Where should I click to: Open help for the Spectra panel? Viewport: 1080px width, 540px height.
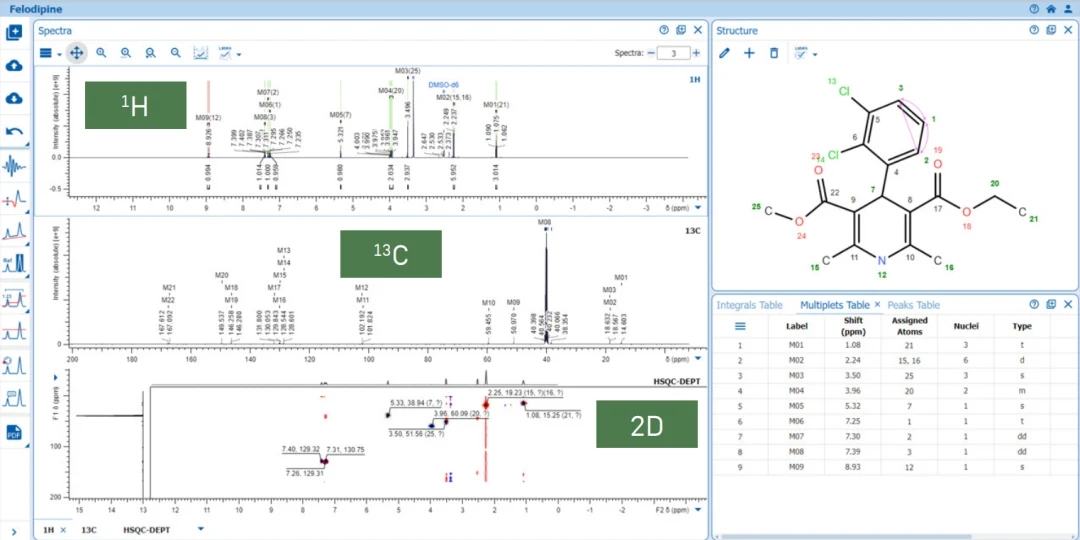click(x=664, y=30)
